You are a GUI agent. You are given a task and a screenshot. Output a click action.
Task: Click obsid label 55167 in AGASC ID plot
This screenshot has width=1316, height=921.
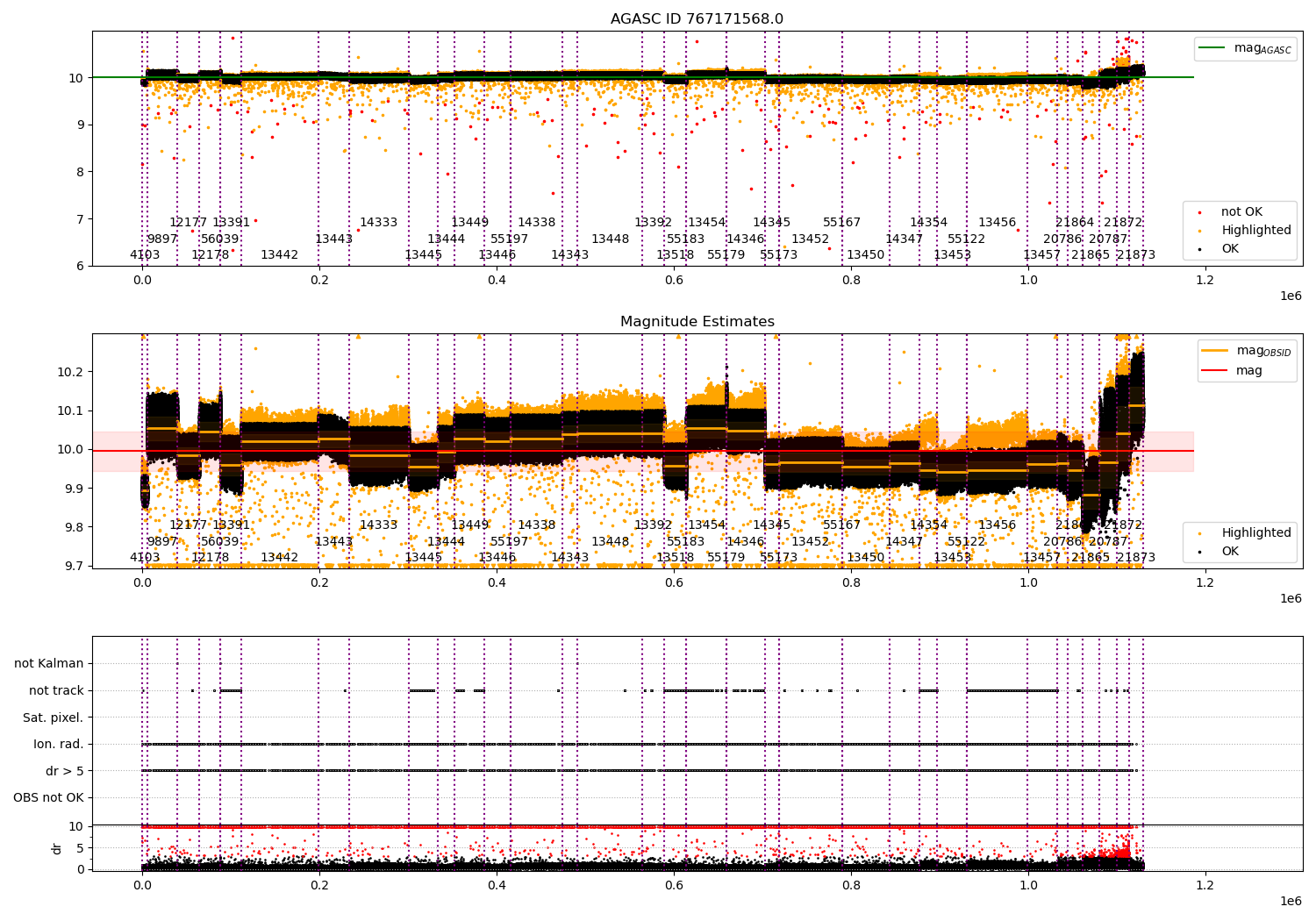841,223
